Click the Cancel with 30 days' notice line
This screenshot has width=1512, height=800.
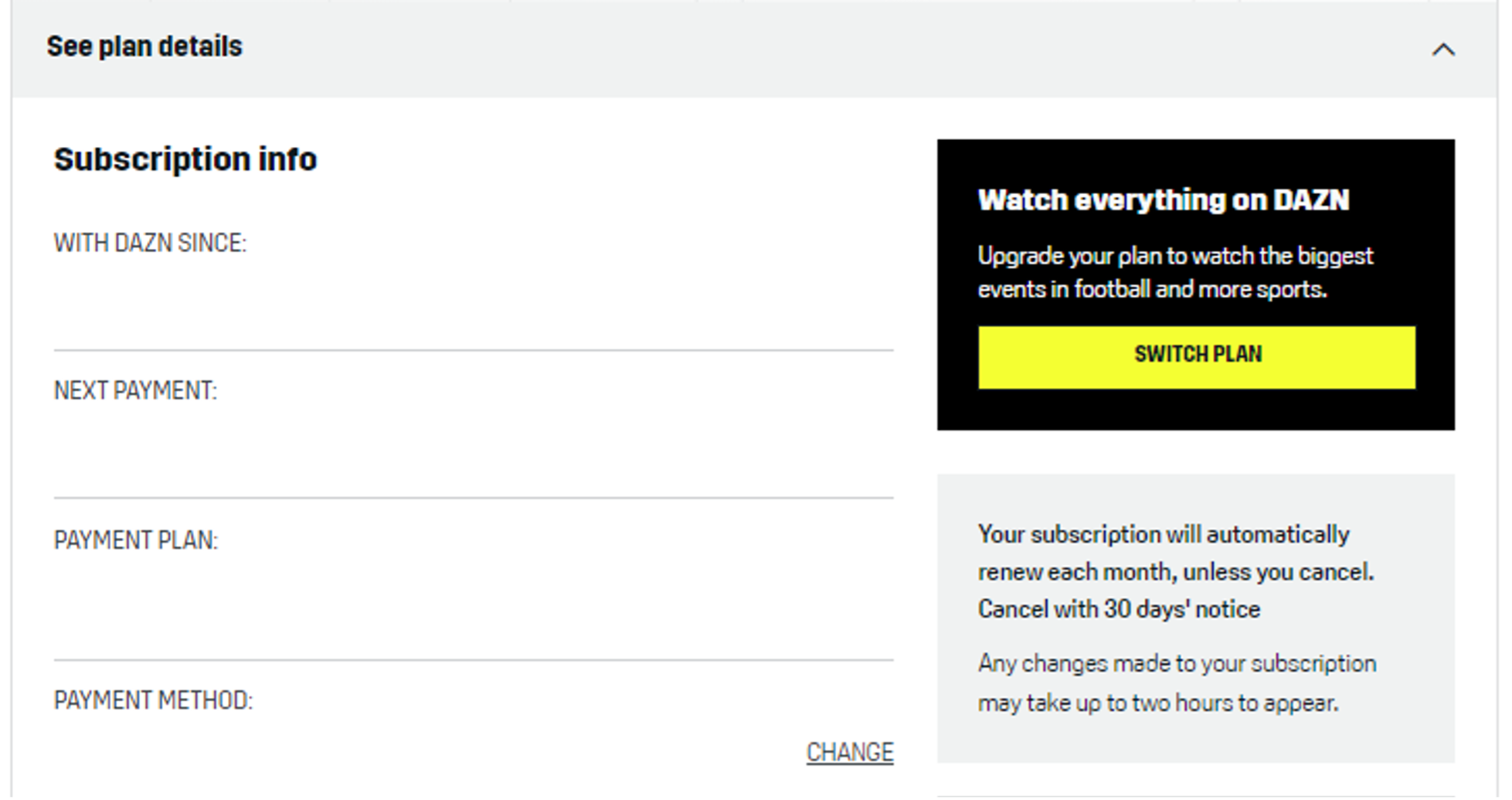point(1119,609)
